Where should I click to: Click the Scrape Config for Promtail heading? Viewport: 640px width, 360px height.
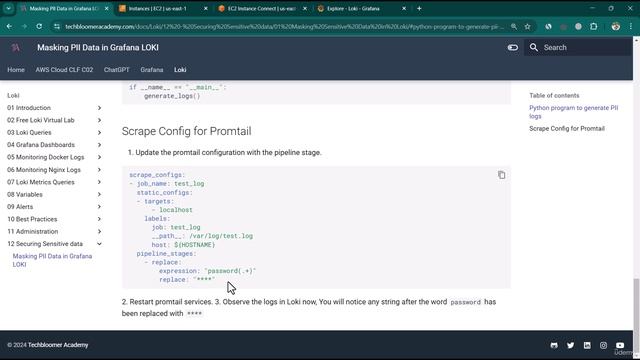pos(187,131)
